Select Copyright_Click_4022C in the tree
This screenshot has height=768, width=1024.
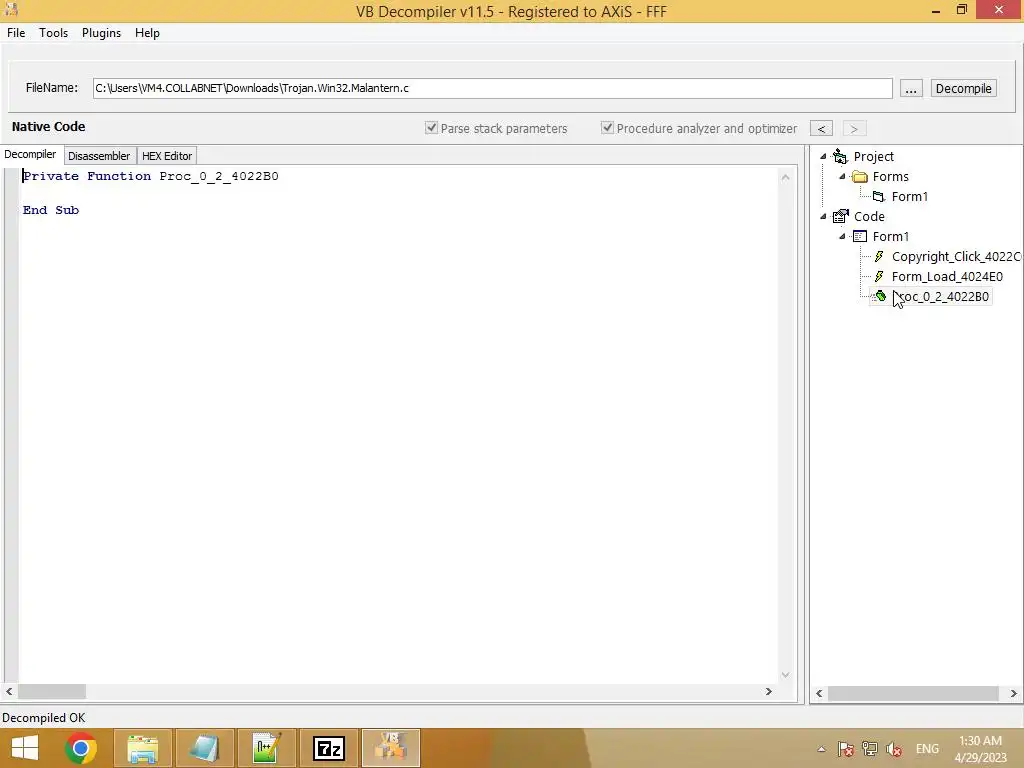pos(956,257)
